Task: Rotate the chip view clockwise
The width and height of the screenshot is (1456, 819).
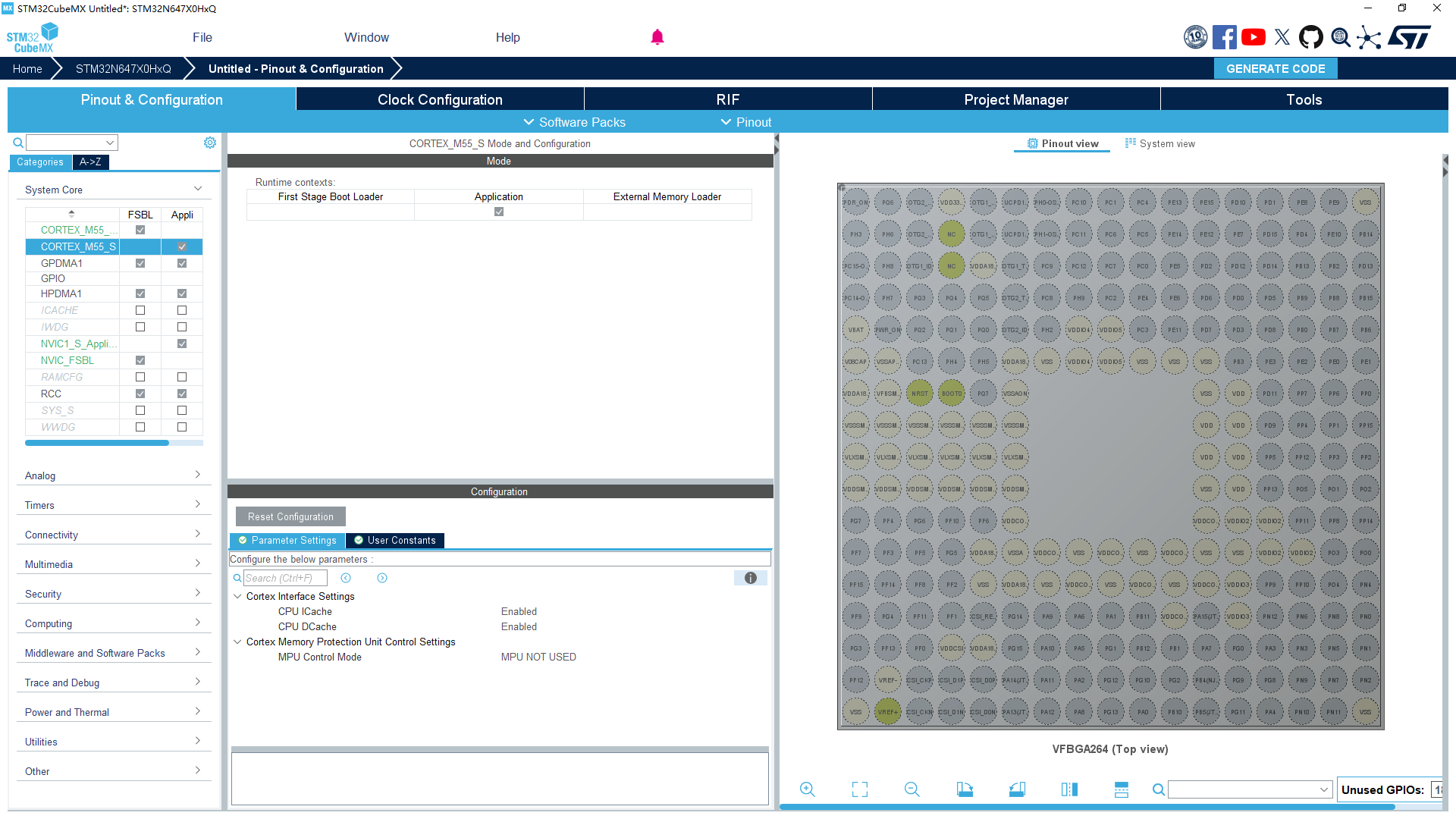Action: [x=965, y=789]
